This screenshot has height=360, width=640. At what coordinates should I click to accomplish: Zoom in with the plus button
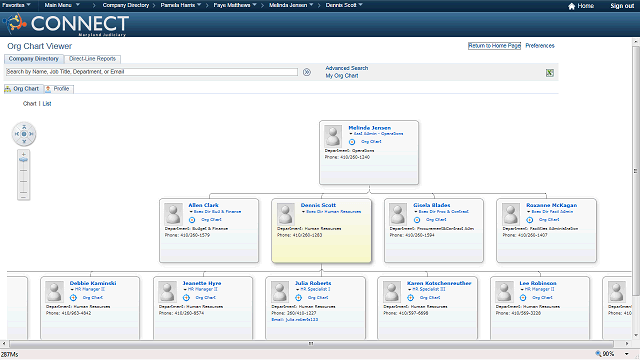click(x=24, y=155)
